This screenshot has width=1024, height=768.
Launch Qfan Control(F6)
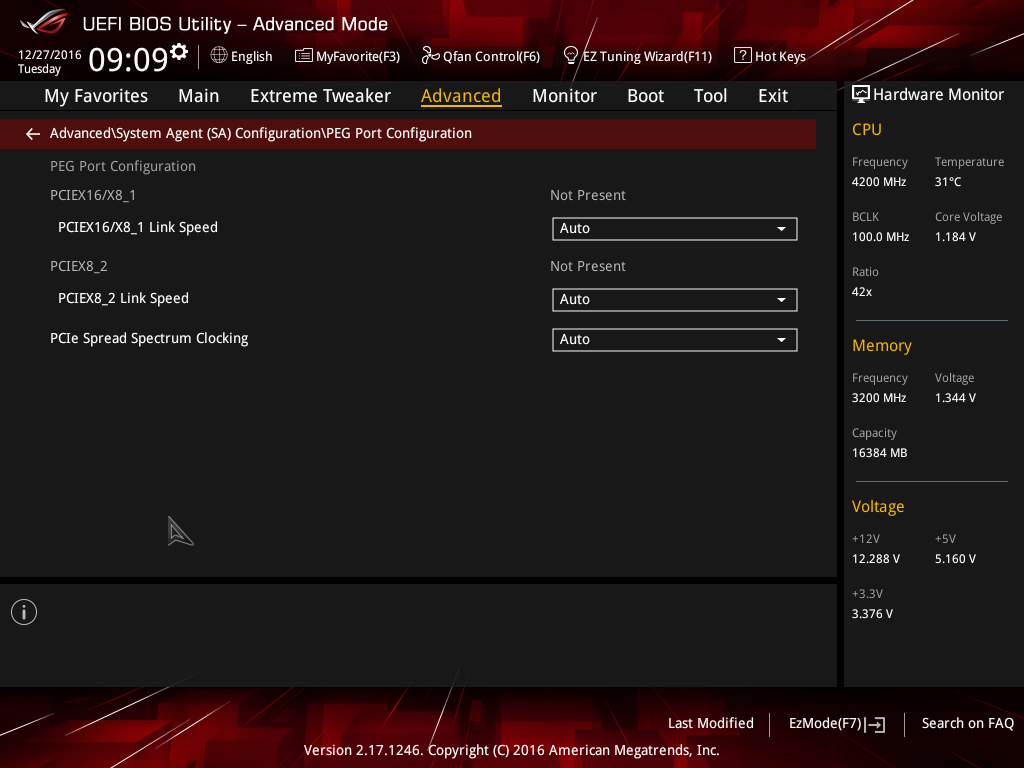coord(481,56)
